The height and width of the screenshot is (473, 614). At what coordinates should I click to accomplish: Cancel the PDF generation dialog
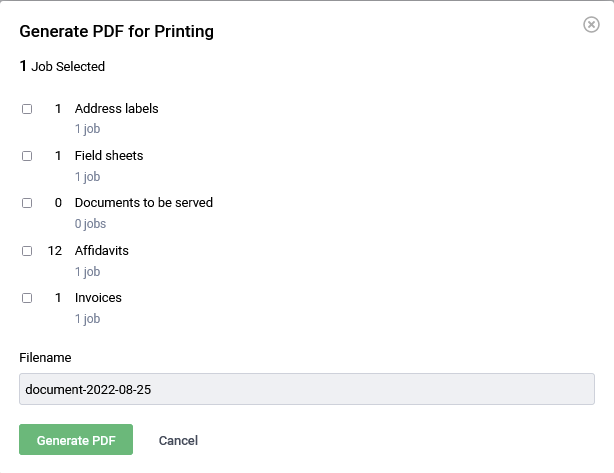(178, 440)
